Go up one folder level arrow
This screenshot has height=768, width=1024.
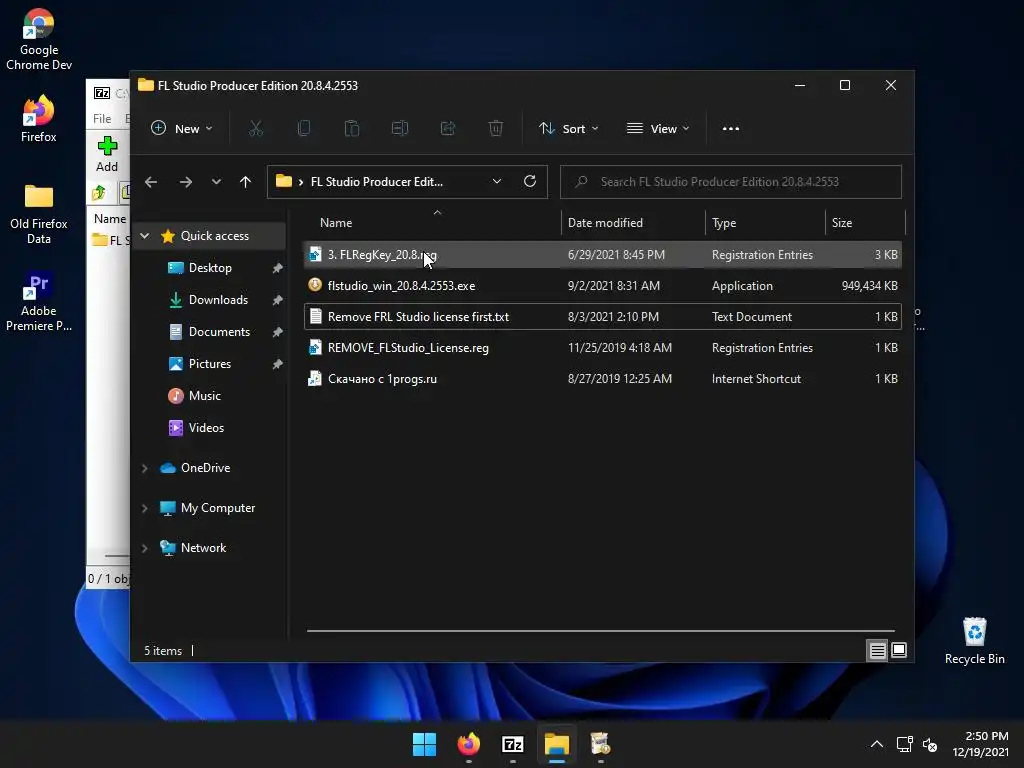point(246,182)
